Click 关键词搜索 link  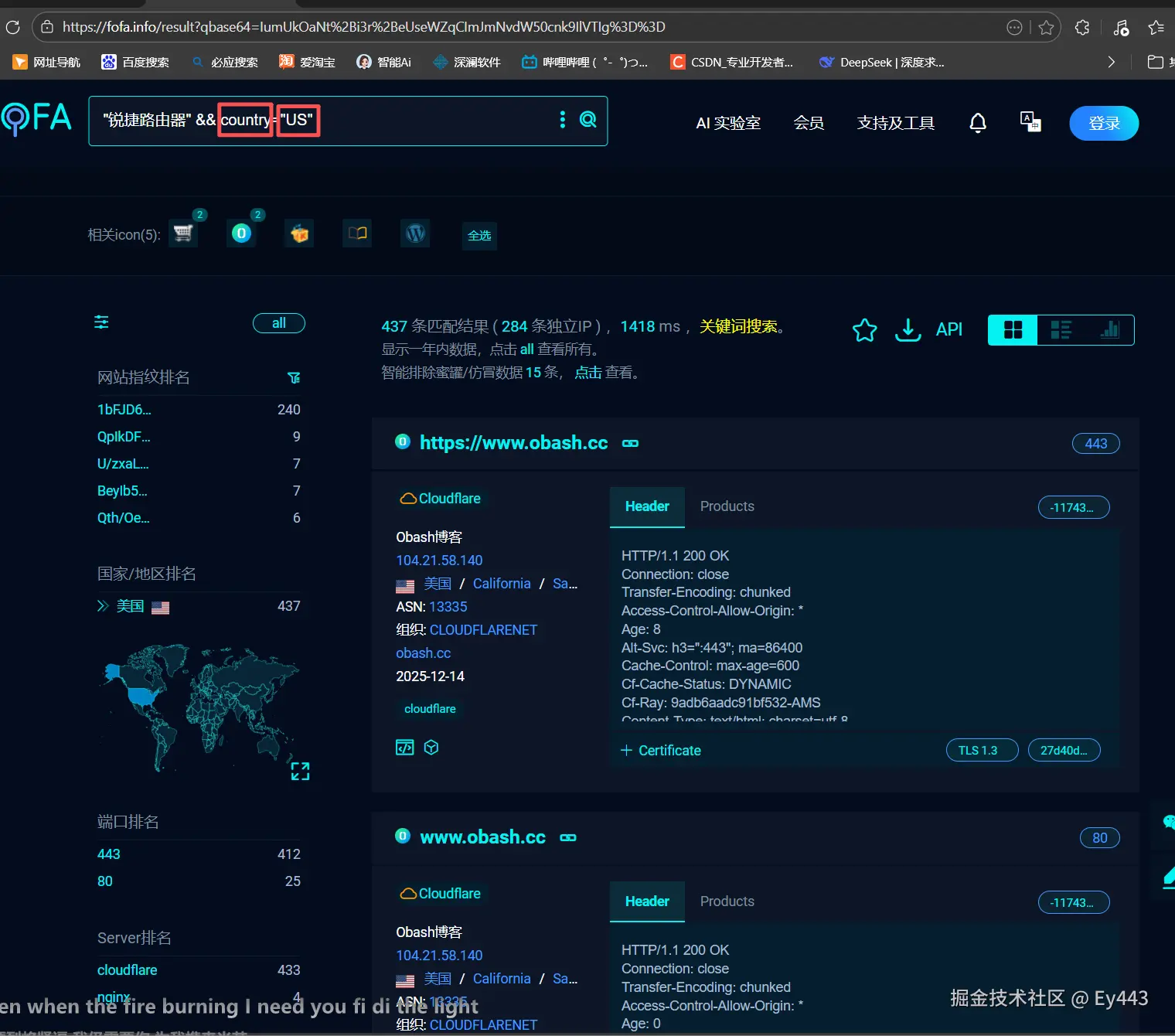tap(738, 326)
